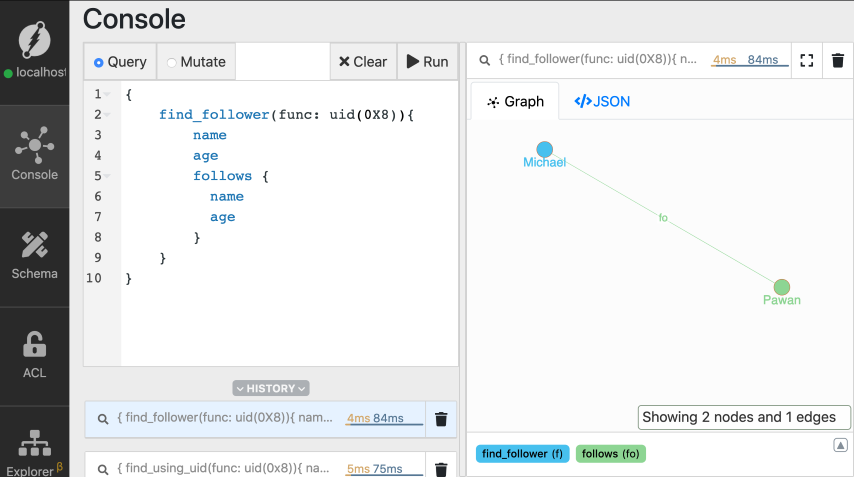The width and height of the screenshot is (854, 477).
Task: Click the Michael node in graph
Action: [544, 150]
